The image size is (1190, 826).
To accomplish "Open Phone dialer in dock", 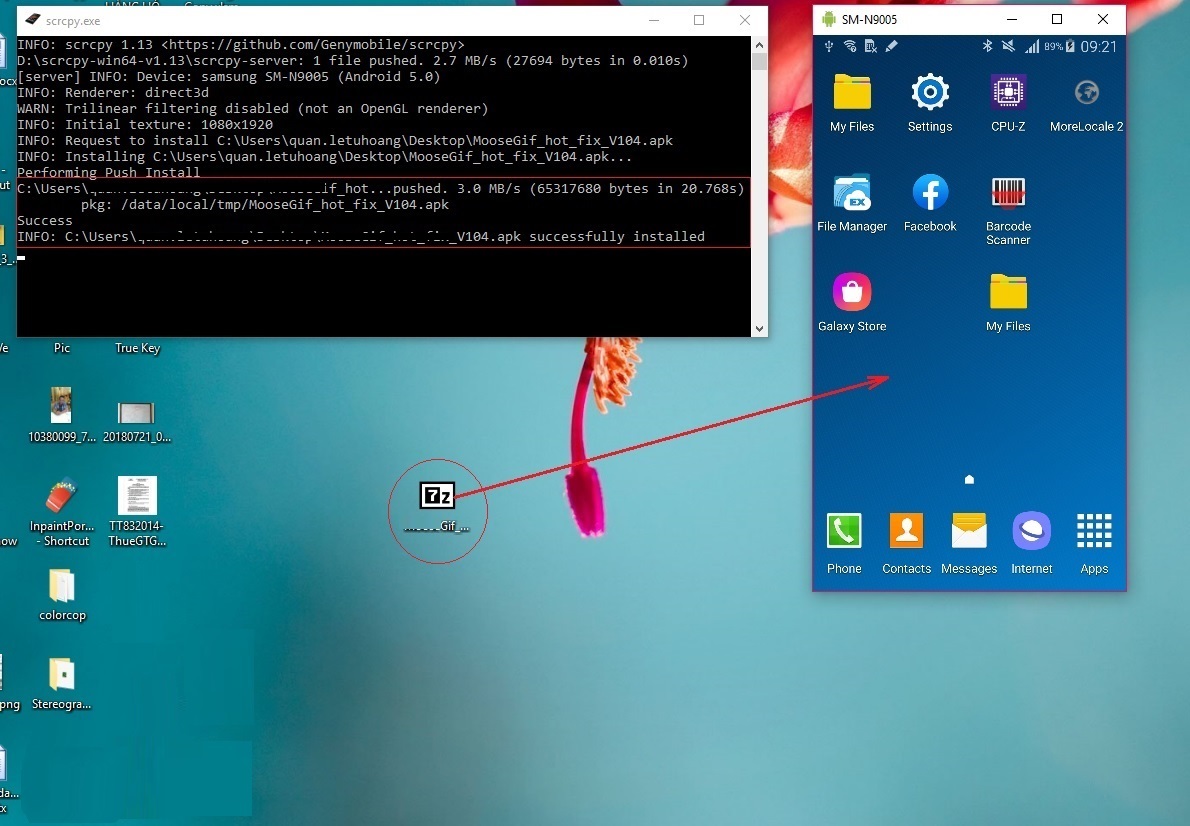I will [x=844, y=544].
